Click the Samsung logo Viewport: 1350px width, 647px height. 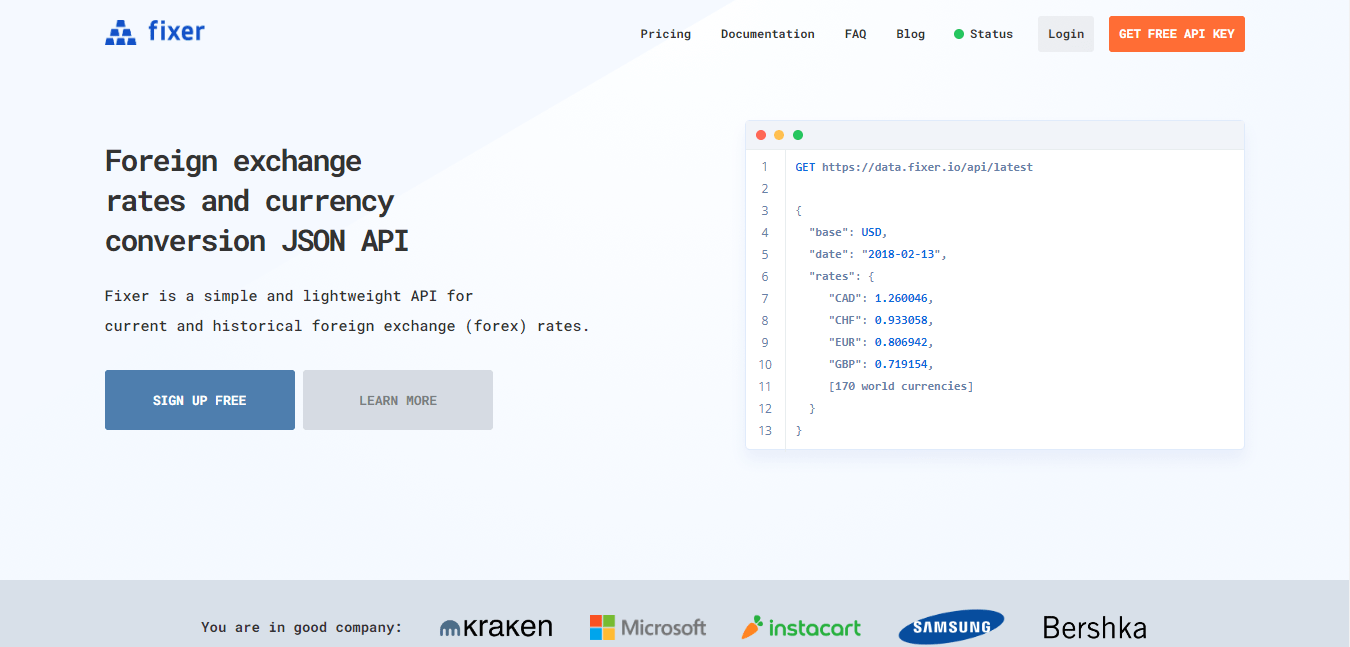pyautogui.click(x=951, y=627)
